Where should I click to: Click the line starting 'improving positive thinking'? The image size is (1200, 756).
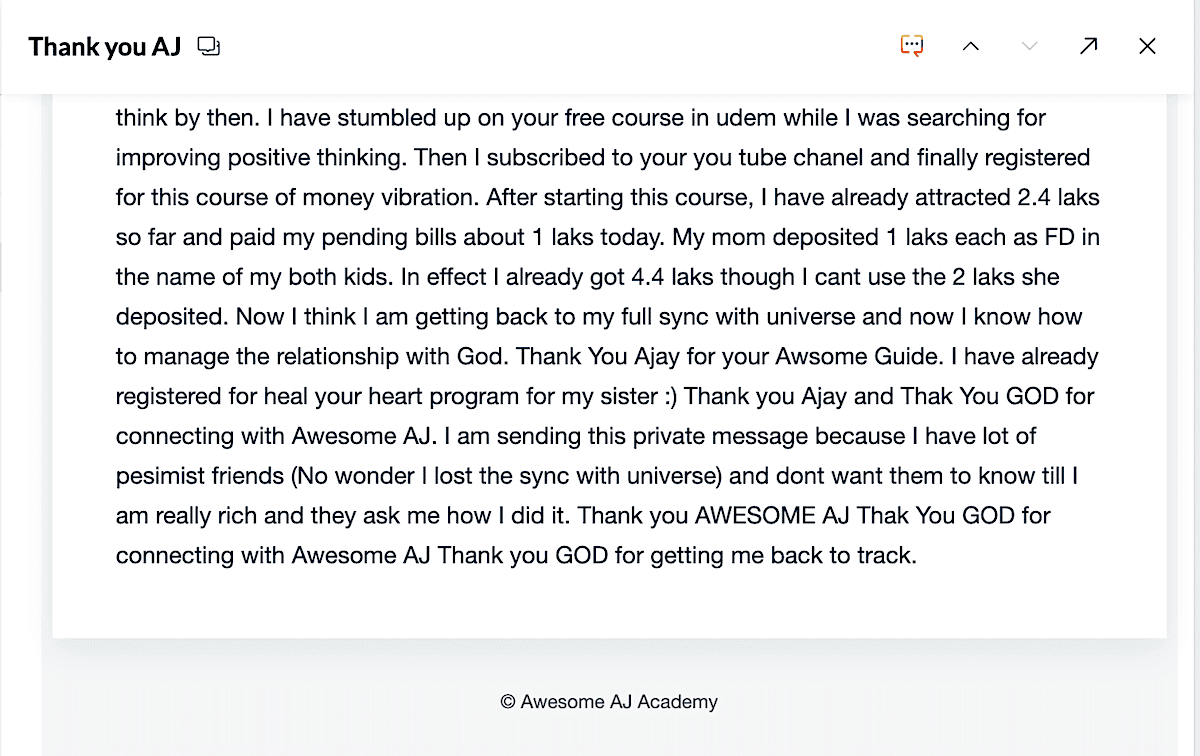click(x=603, y=158)
